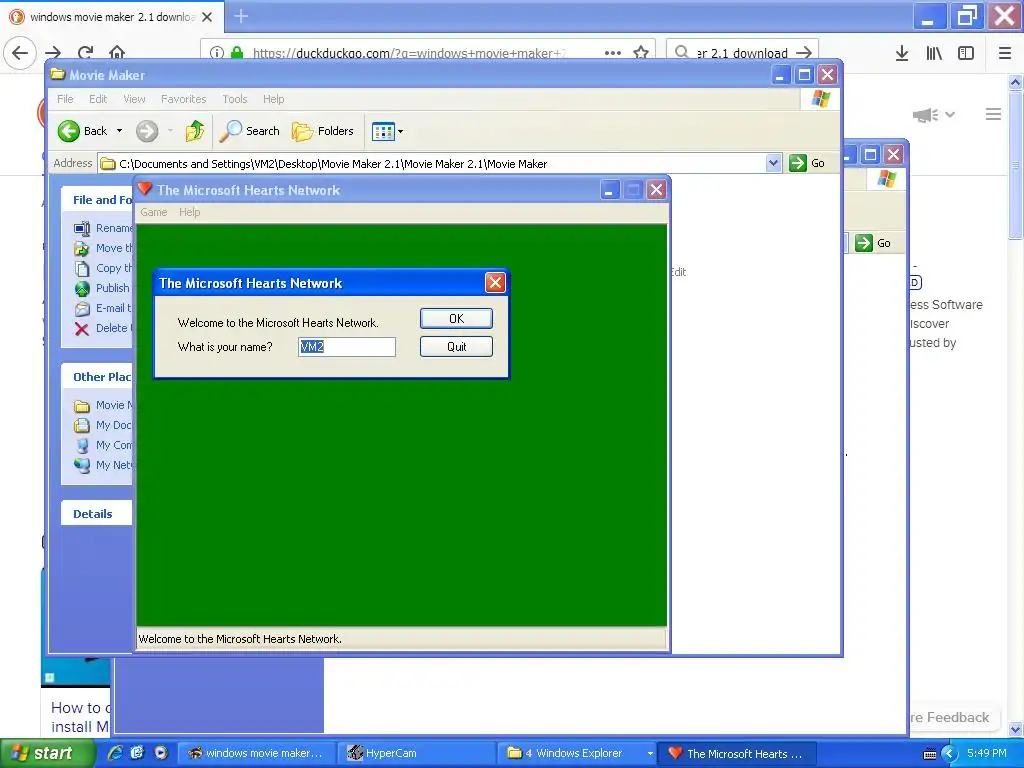Expand the explorer address bar dropdown
Image resolution: width=1024 pixels, height=768 pixels.
(x=773, y=163)
